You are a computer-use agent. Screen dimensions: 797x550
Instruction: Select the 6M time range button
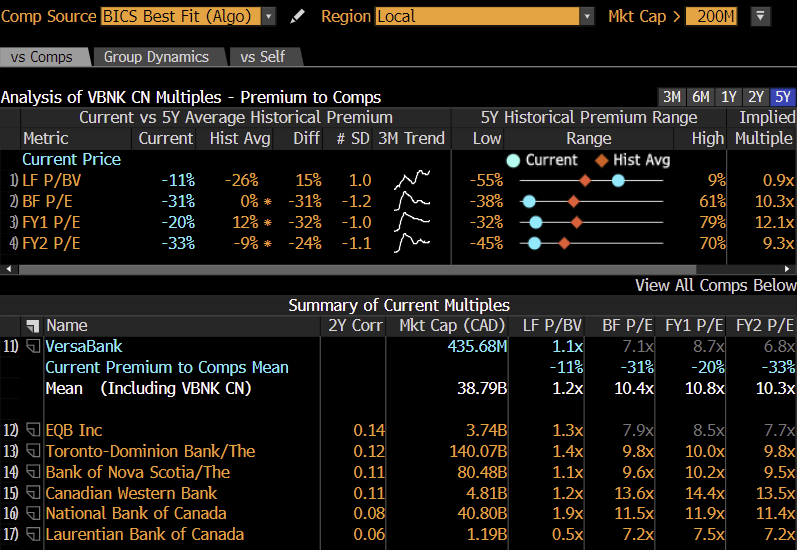tap(700, 97)
